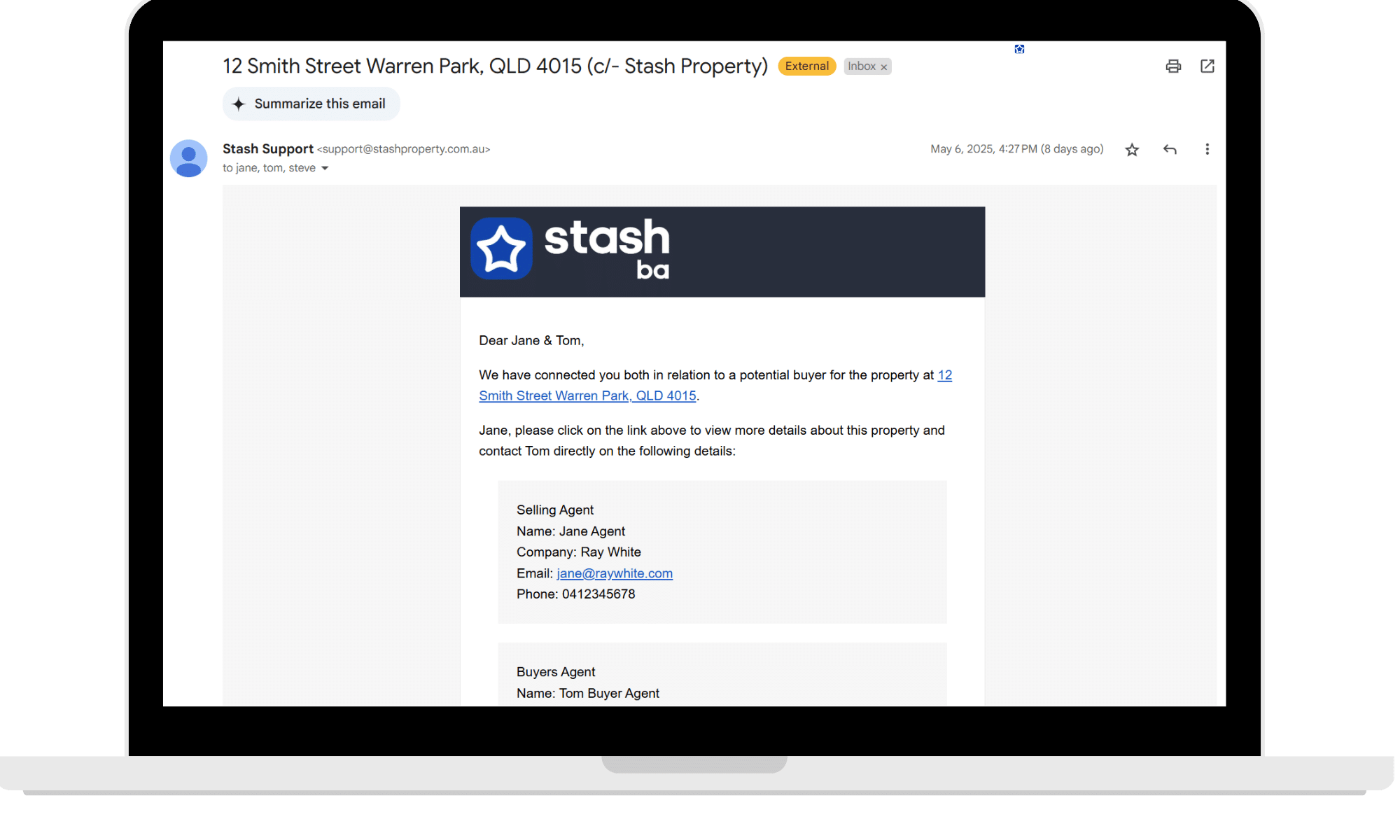This screenshot has height=840, width=1400.
Task: Click the Name: Tom Buyer Agent line
Action: [x=588, y=693]
